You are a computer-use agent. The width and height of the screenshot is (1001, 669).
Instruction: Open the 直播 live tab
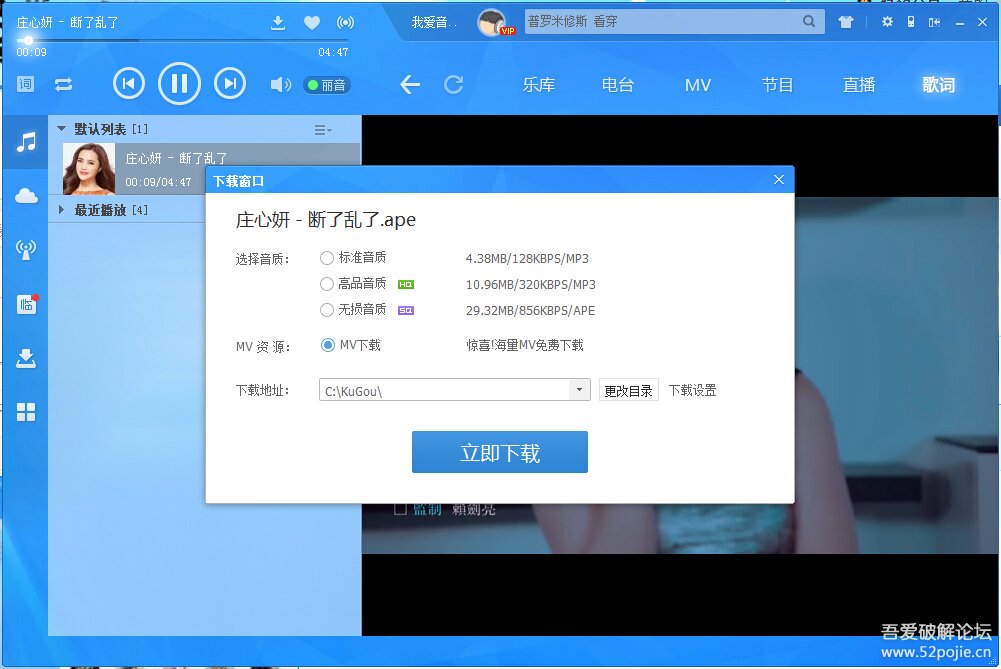(x=859, y=85)
